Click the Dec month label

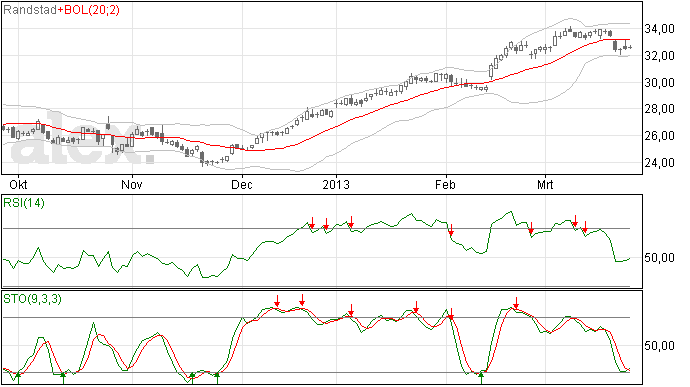coord(242,184)
